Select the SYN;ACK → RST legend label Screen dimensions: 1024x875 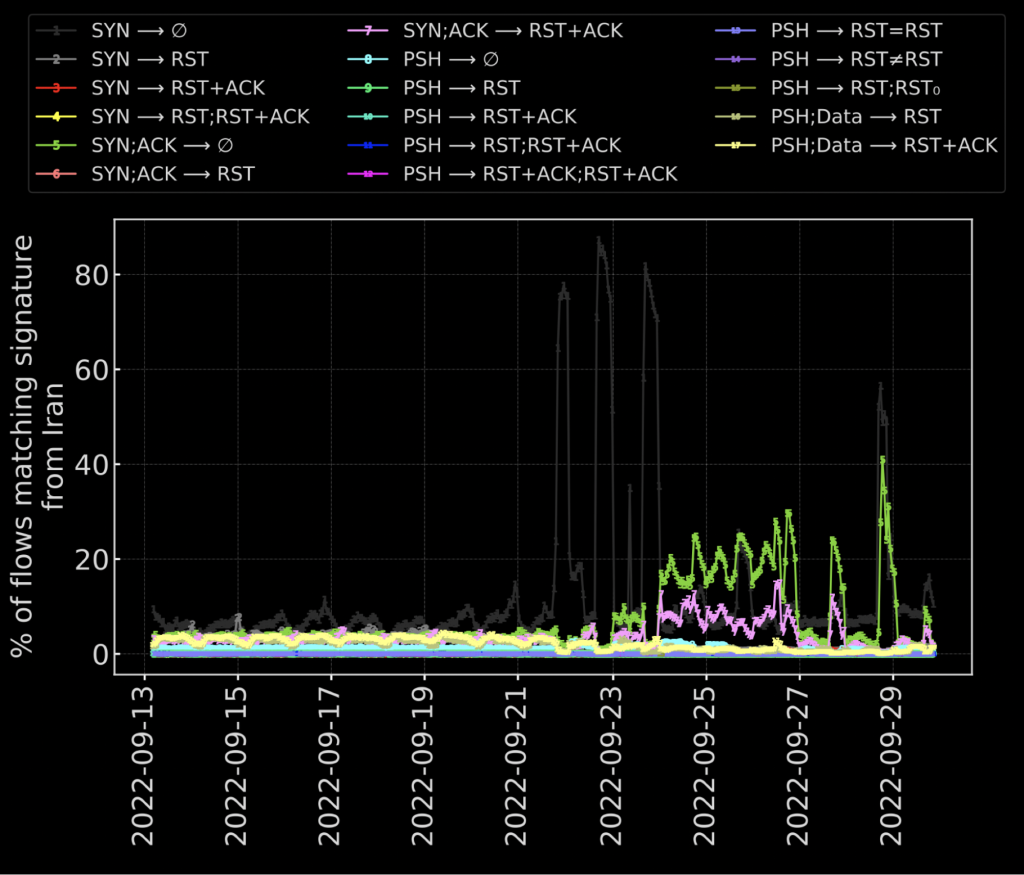tap(173, 174)
